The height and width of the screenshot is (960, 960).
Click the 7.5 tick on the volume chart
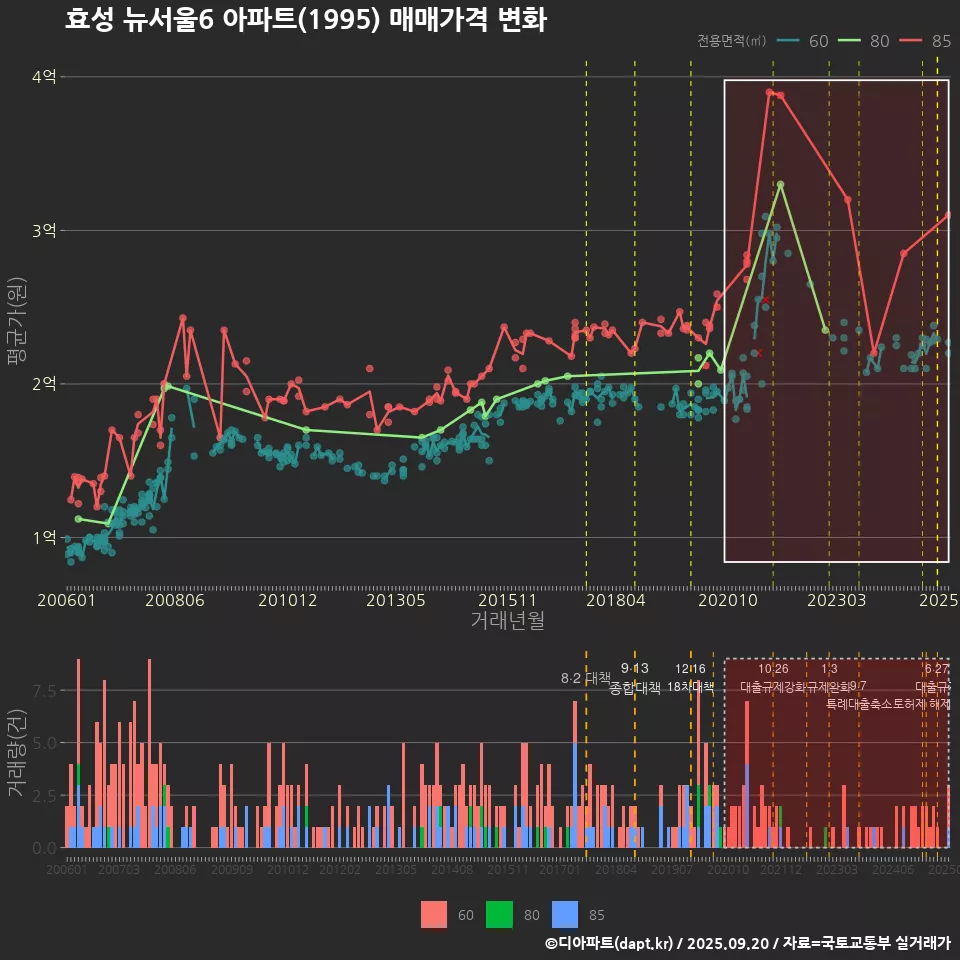coord(44,691)
